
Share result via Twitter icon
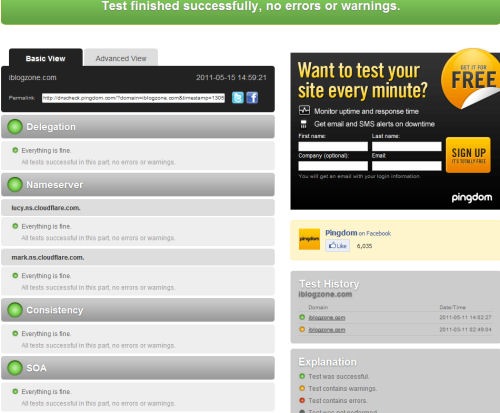[x=238, y=98]
